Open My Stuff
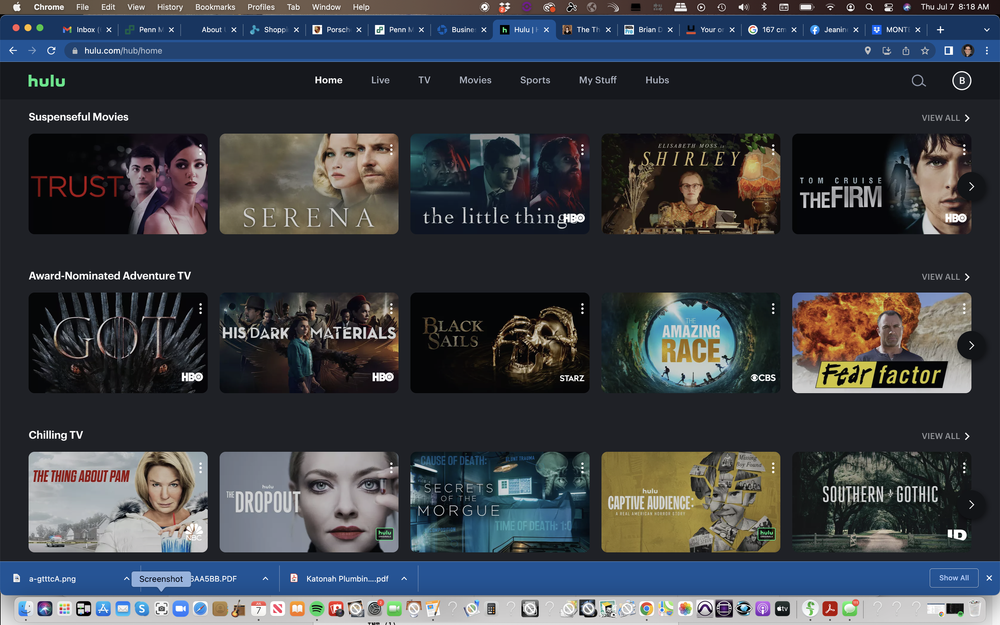 [x=598, y=80]
